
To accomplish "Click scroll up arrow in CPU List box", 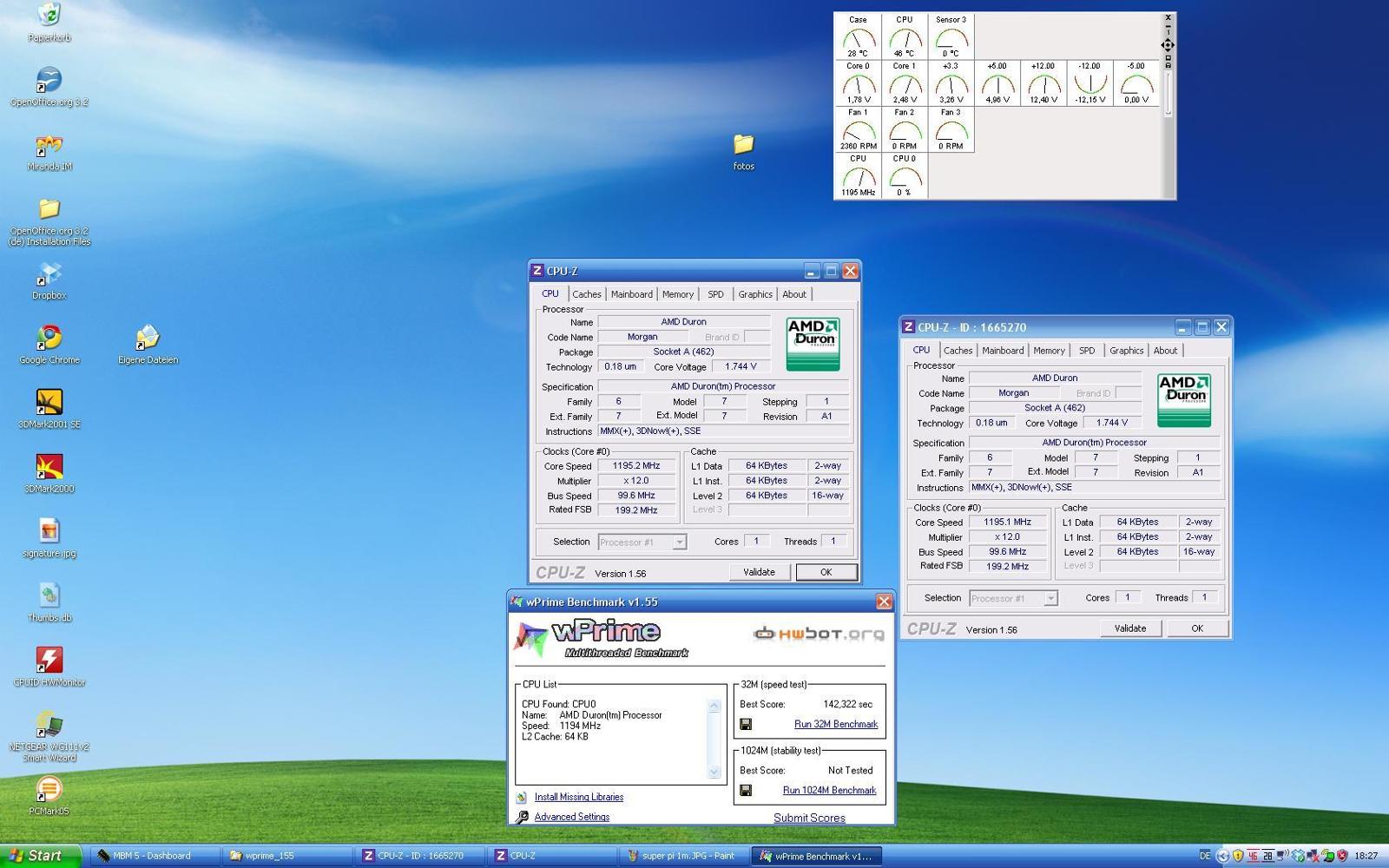I will click(714, 706).
